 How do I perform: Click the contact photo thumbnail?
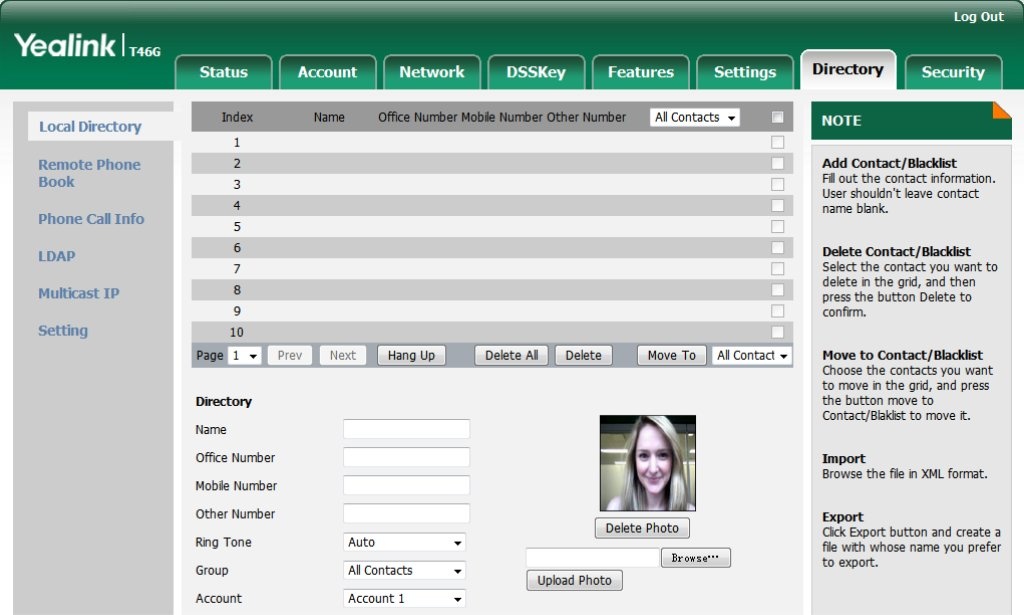[x=647, y=463]
